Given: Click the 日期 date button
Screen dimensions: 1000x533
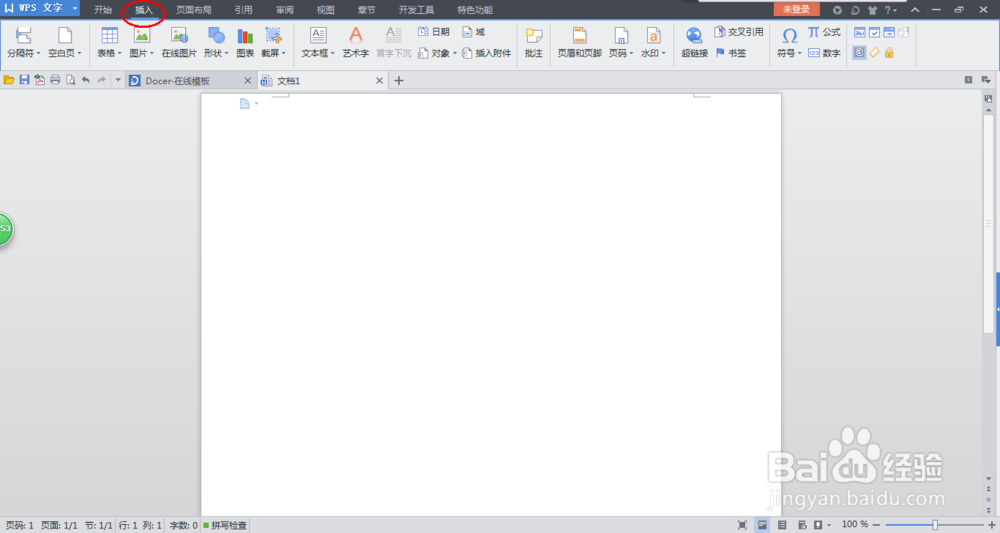Looking at the screenshot, I should tap(434, 32).
